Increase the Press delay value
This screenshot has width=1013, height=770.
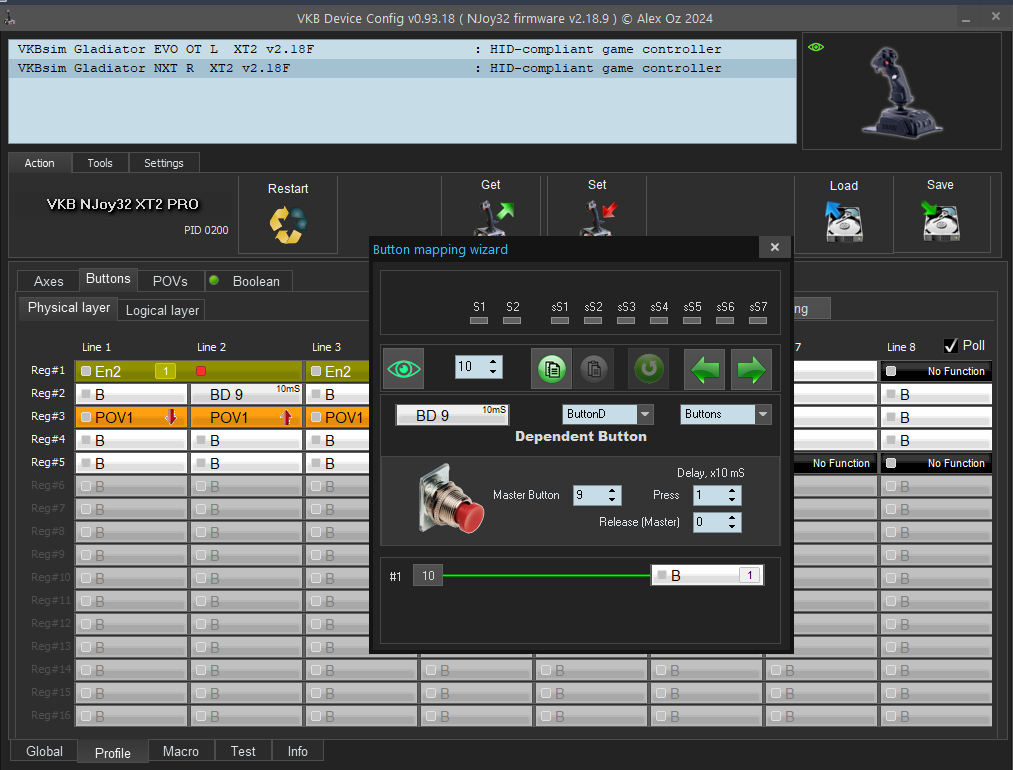click(732, 491)
